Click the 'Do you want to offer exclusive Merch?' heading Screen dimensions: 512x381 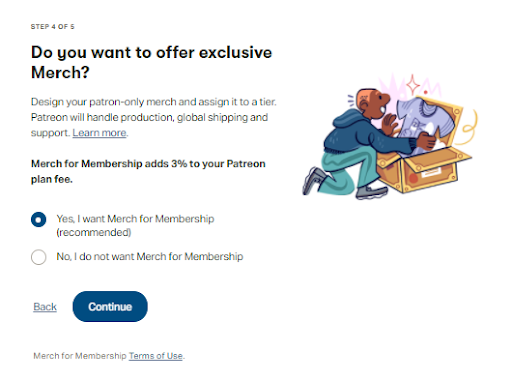click(152, 62)
